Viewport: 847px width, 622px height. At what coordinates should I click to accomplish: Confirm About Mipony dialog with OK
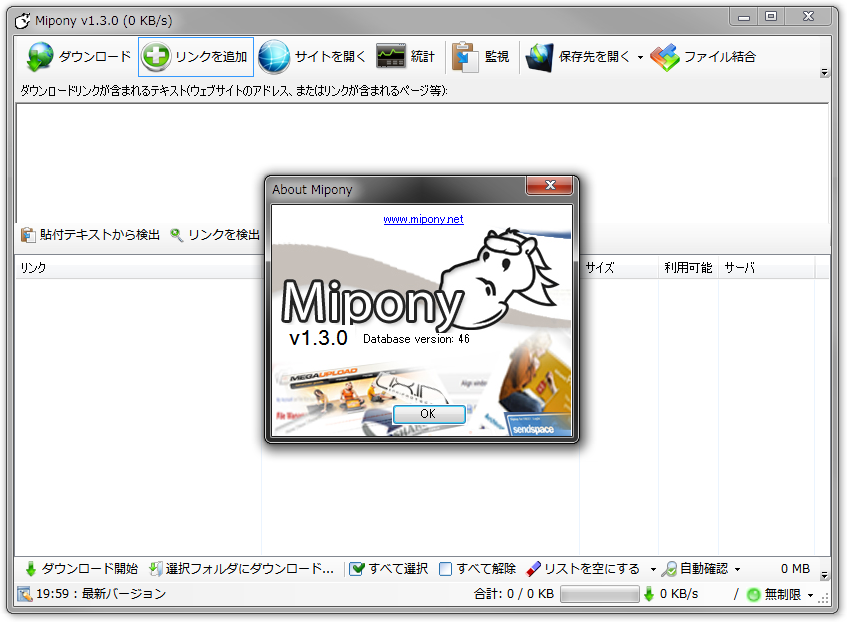click(429, 414)
